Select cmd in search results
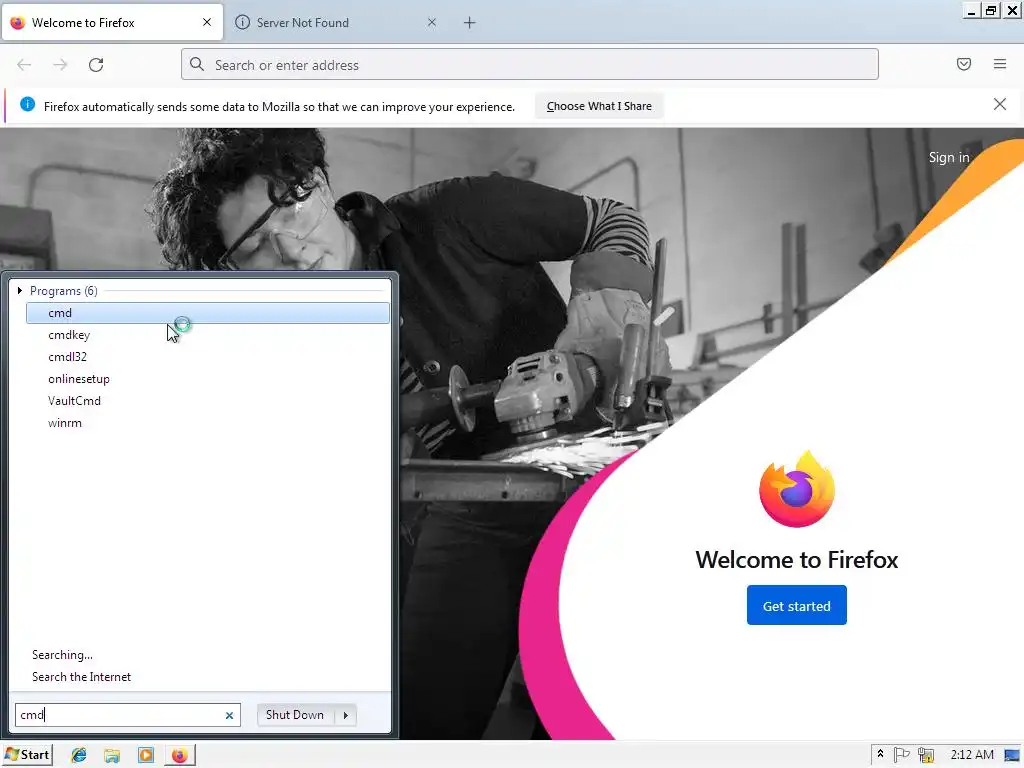The image size is (1024, 768). pos(208,313)
